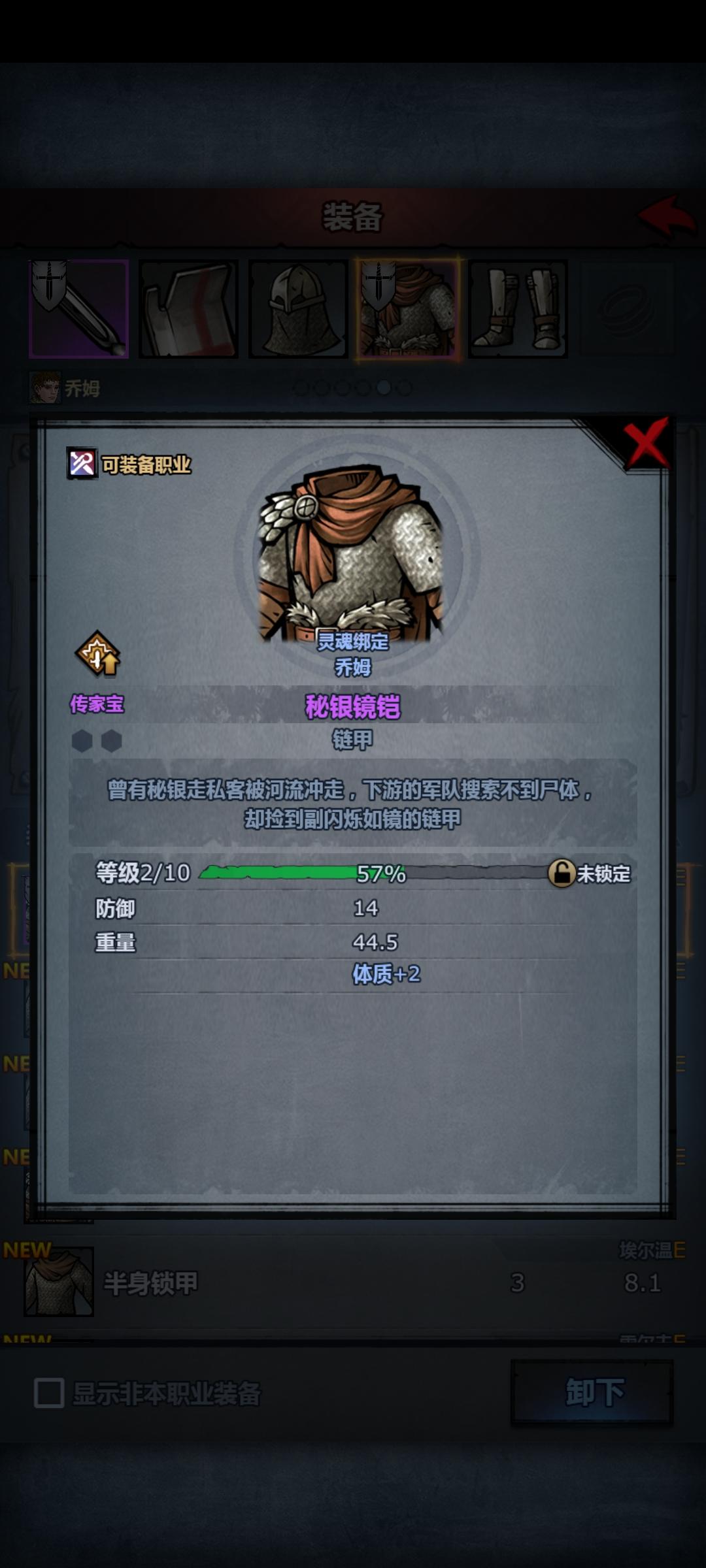Screen dimensions: 706x1568
Task: Tap the 卸下 unequip button
Action: click(592, 1393)
